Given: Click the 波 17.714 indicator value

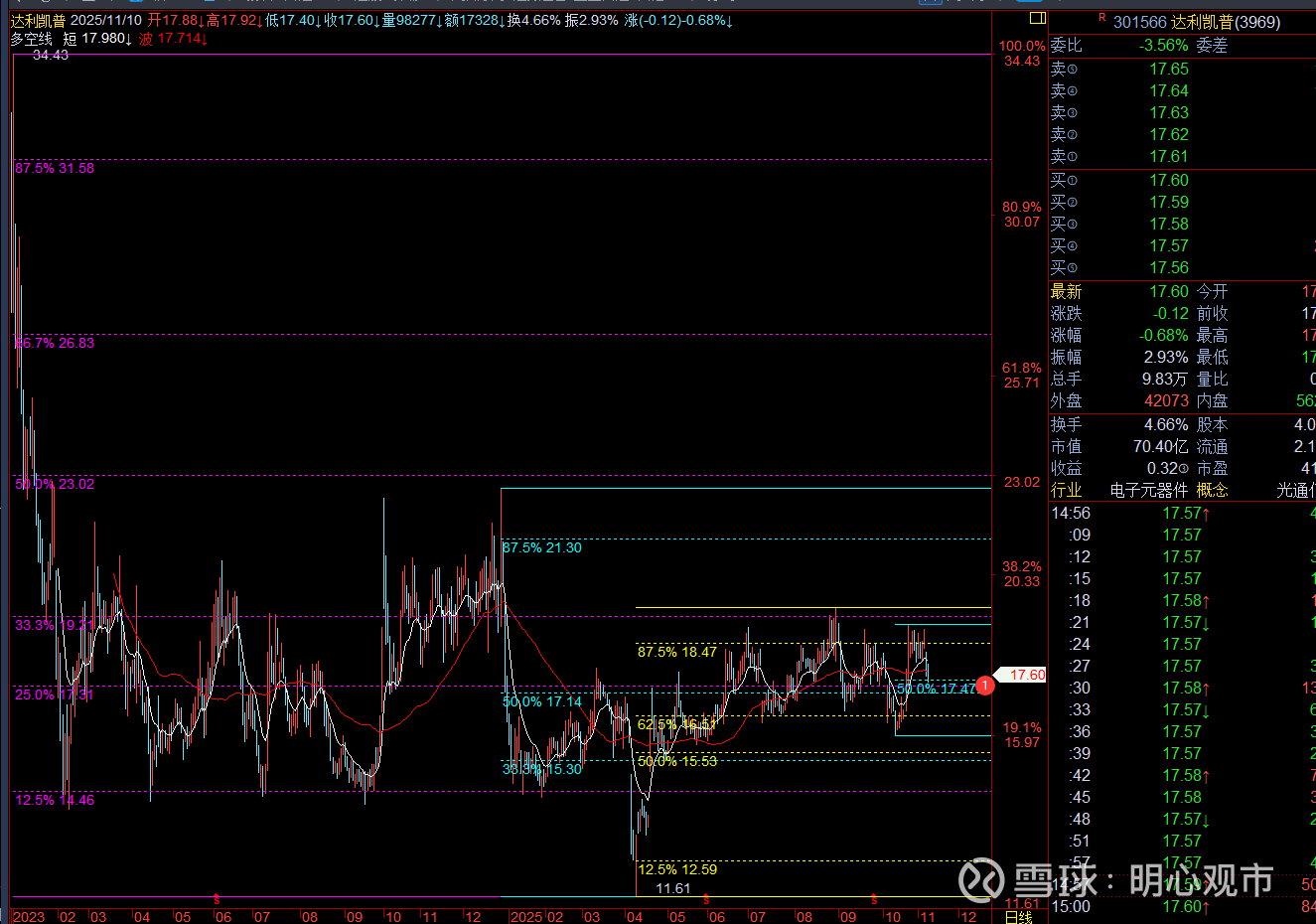Looking at the screenshot, I should tap(173, 39).
